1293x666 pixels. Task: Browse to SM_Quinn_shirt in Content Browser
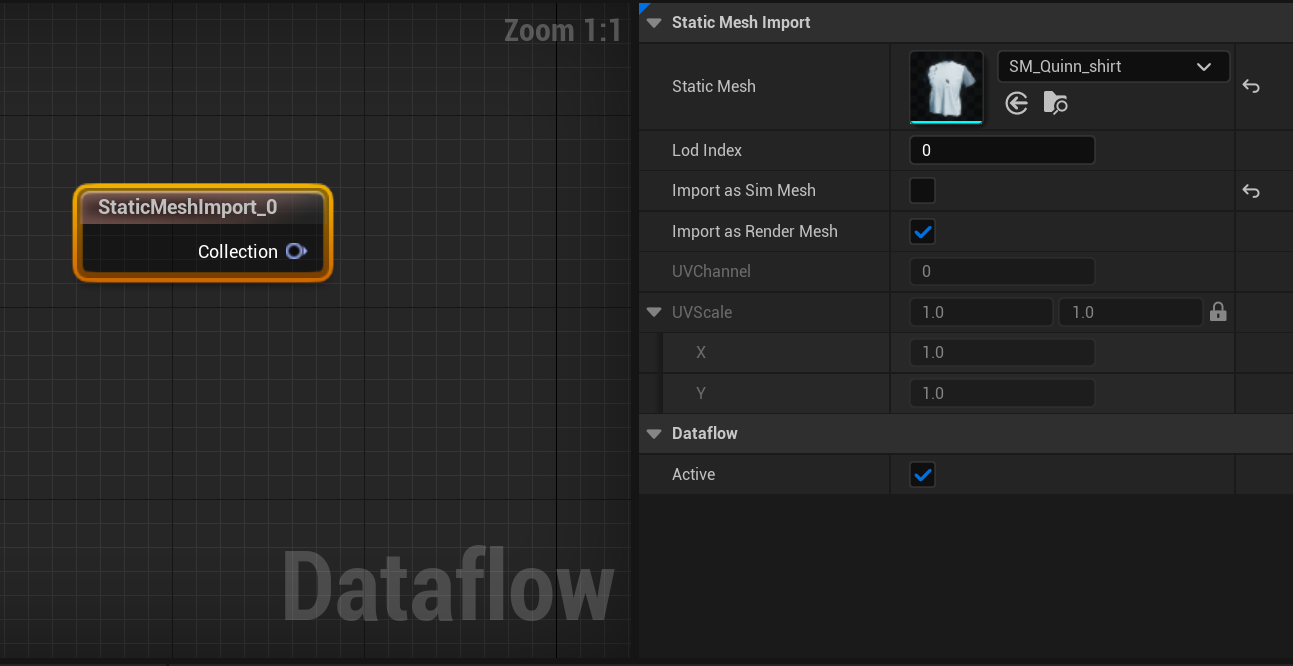coord(1055,102)
